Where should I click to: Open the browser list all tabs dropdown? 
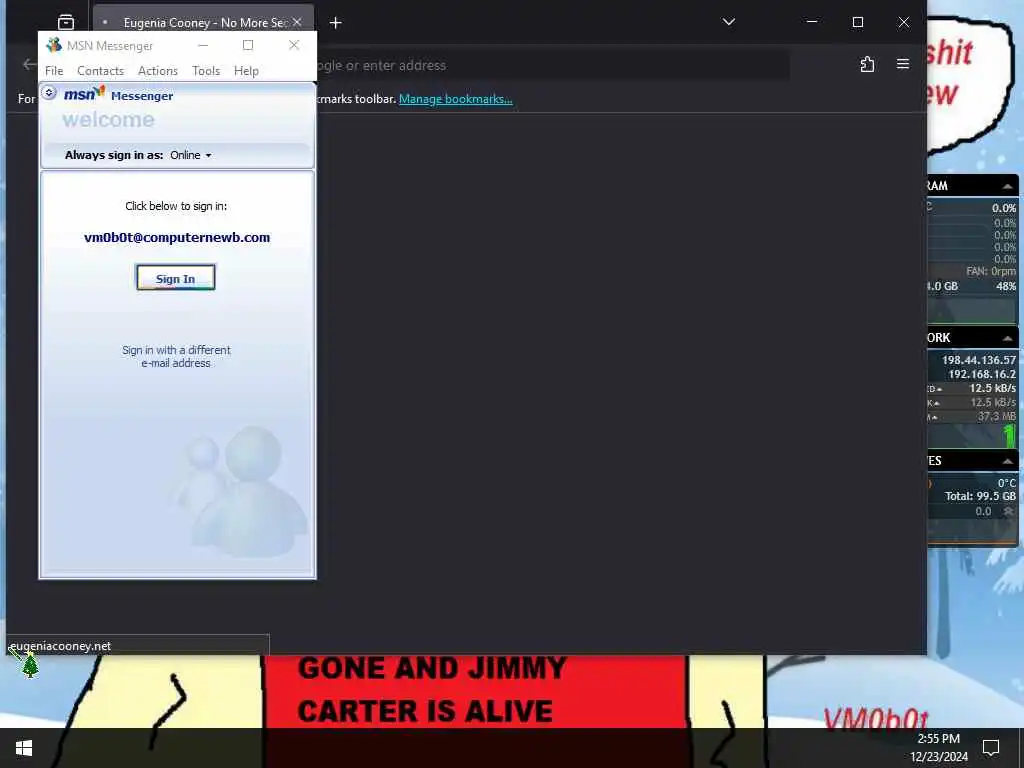point(729,22)
